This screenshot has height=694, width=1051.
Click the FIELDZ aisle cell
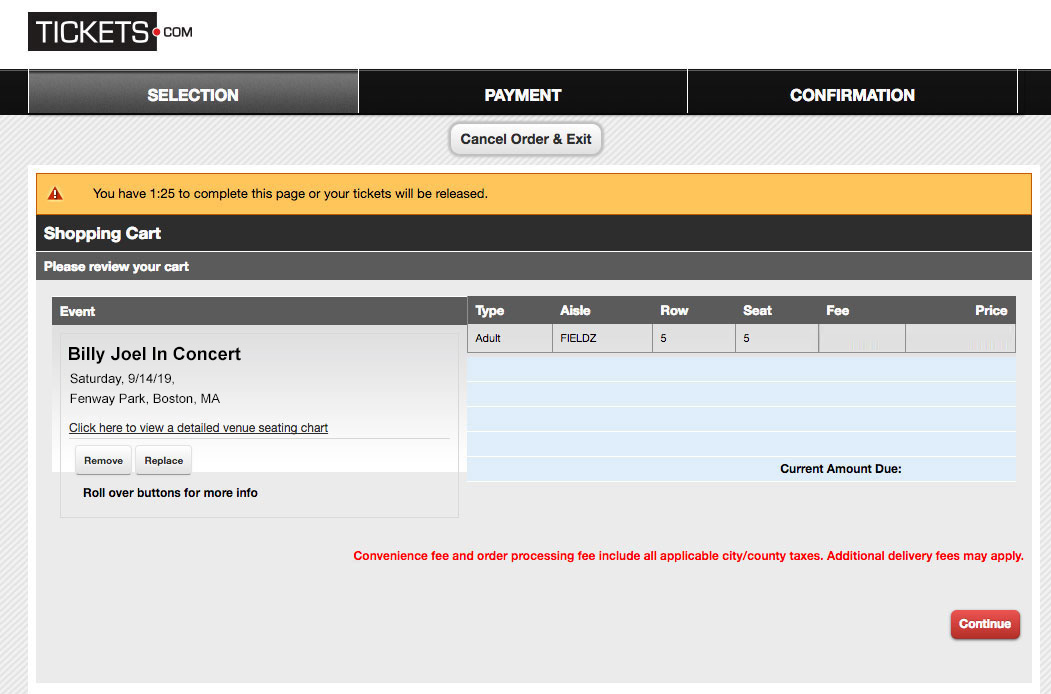[602, 338]
